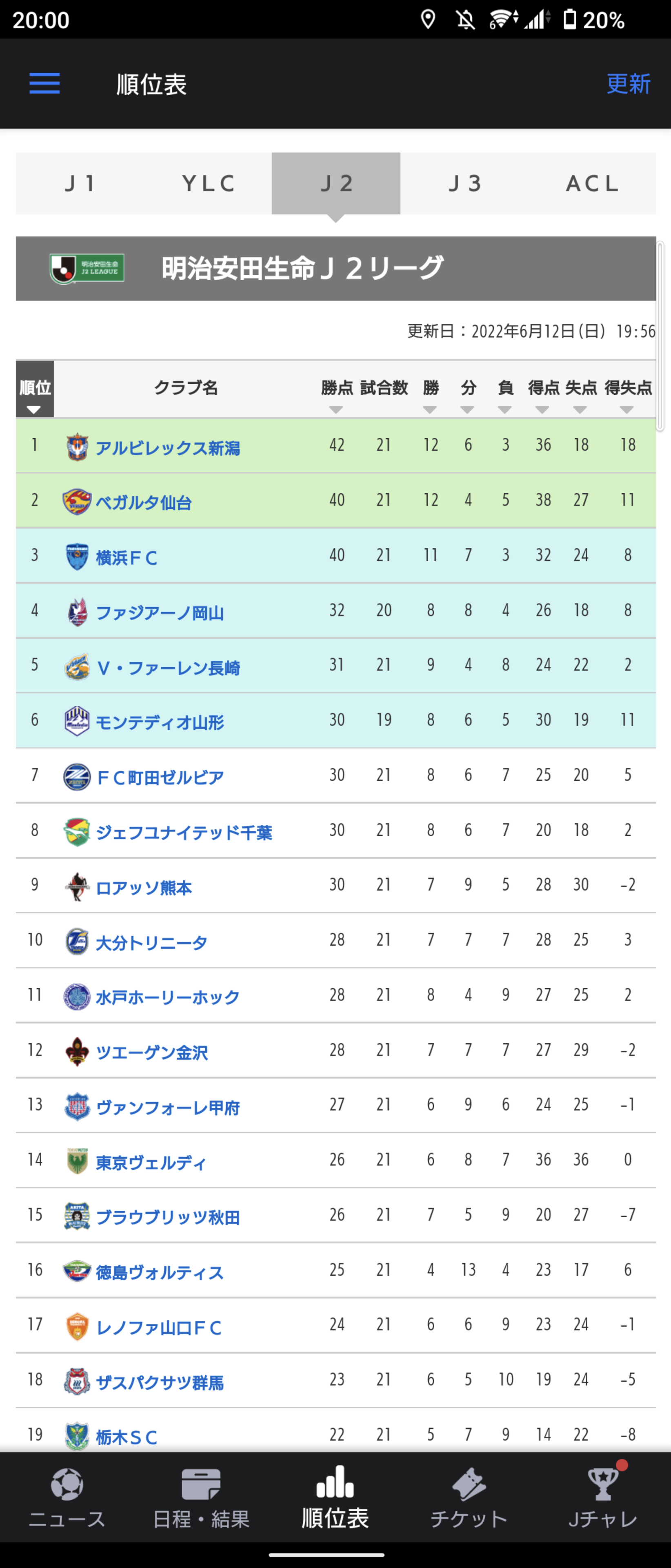Tap the Albirex Niigata club crest
This screenshot has height=1568, width=671.
point(77,447)
